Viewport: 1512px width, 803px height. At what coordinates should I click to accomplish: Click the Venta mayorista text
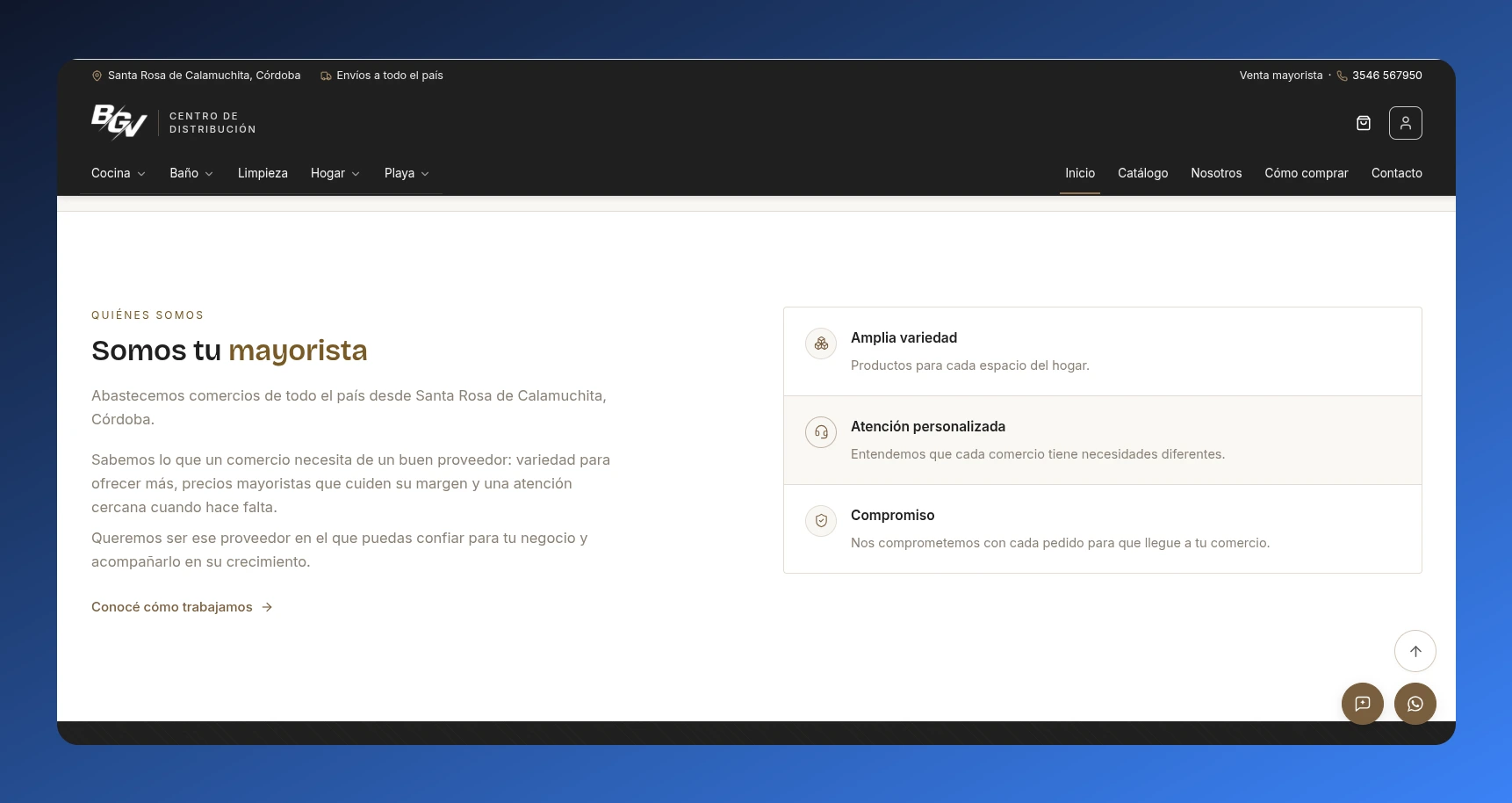pyautogui.click(x=1281, y=76)
